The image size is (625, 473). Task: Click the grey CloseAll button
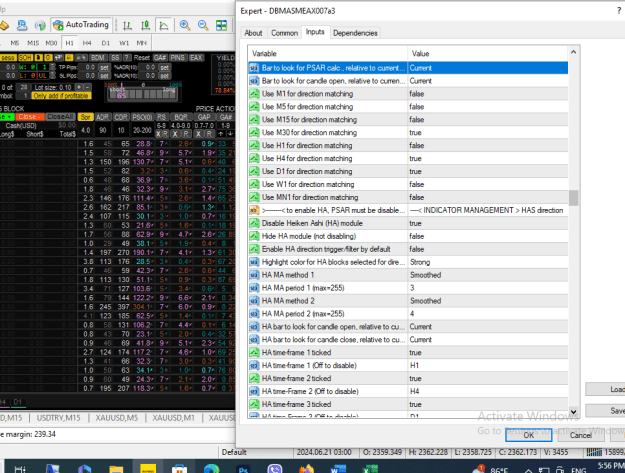[60, 117]
